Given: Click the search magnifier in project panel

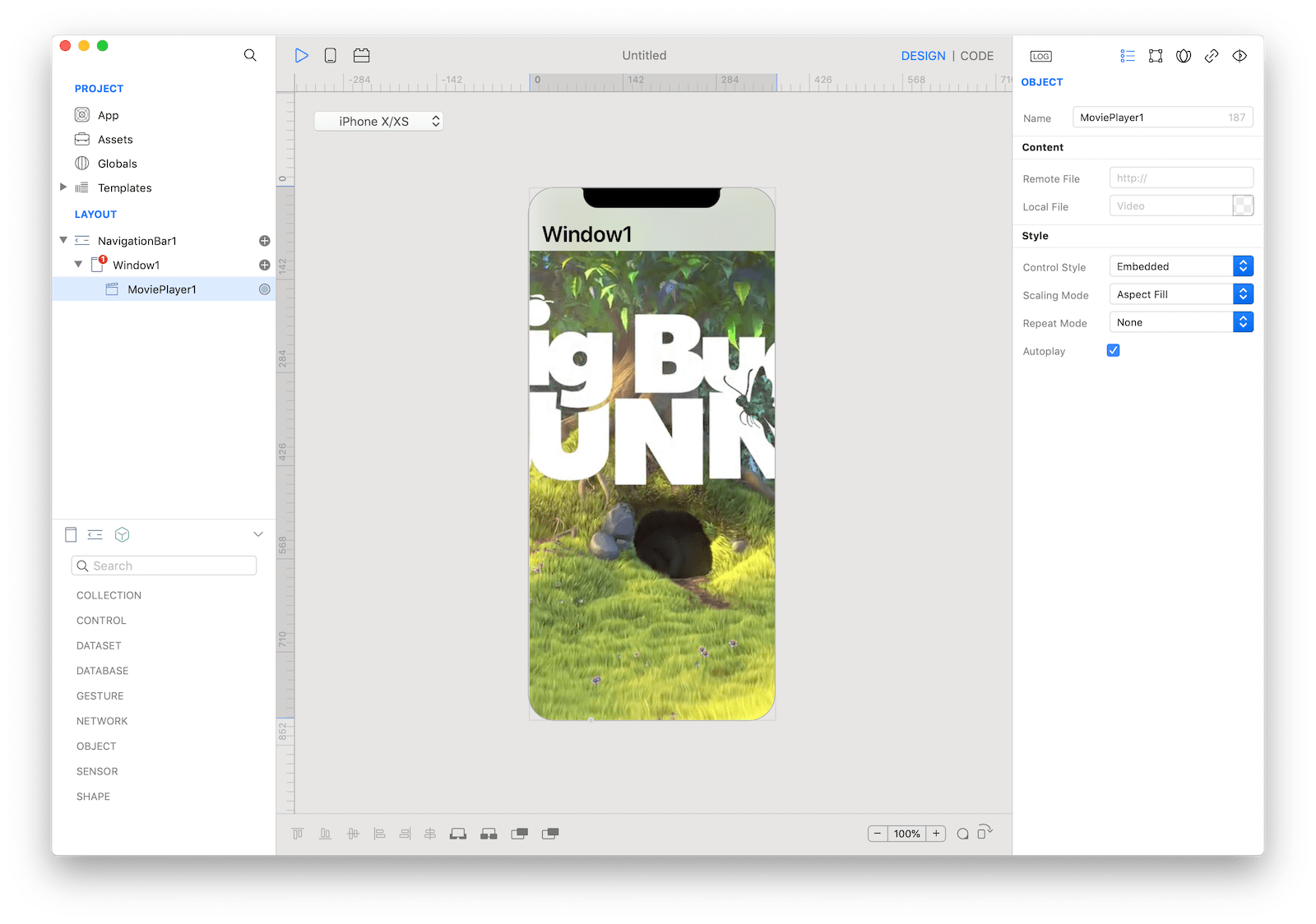Looking at the screenshot, I should pyautogui.click(x=250, y=55).
